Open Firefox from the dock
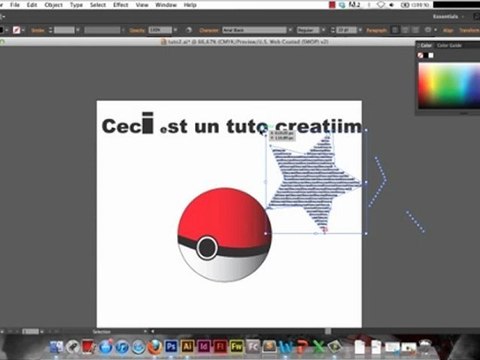The height and width of the screenshot is (360, 480). 155,347
